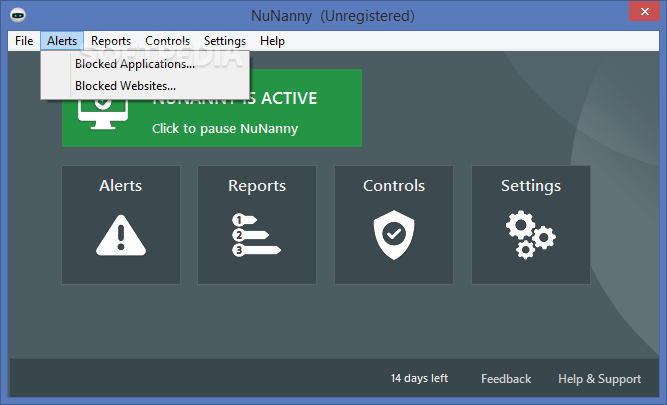
Task: Click to pause NuNanny banner text
Action: [225, 128]
